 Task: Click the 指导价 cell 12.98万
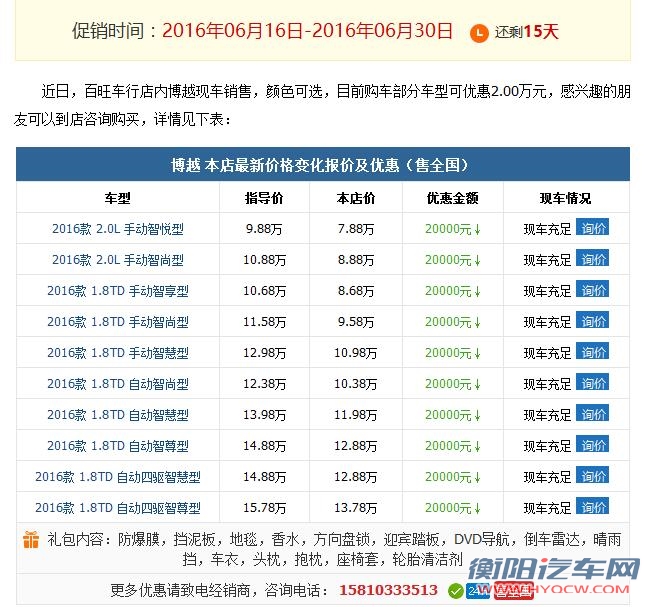pos(264,353)
